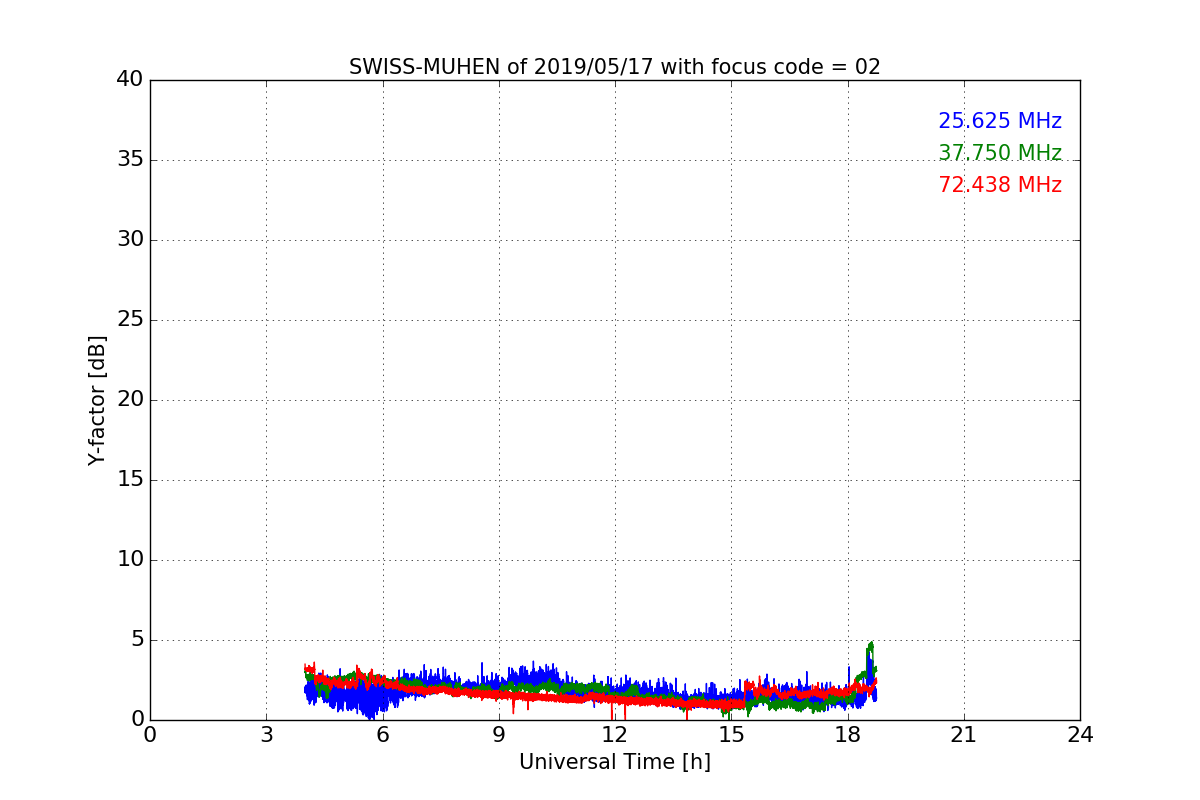The width and height of the screenshot is (1200, 800).
Task: Click x-axis tick label 6
Action: (383, 735)
